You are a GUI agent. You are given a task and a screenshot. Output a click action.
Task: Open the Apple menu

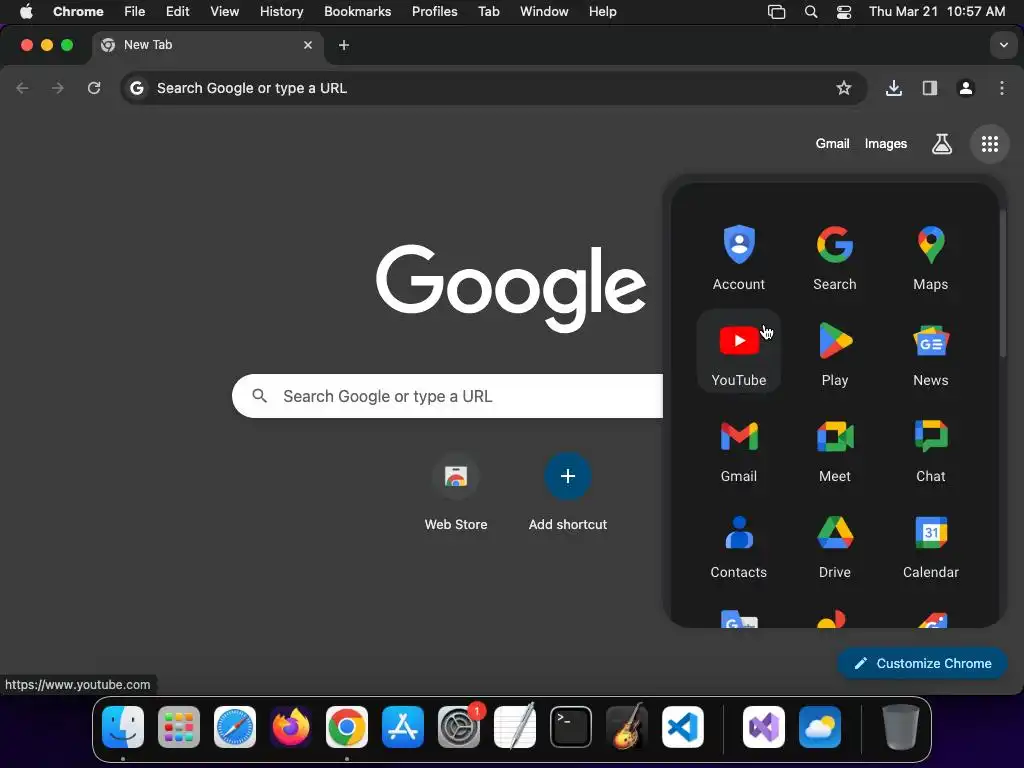pyautogui.click(x=26, y=11)
